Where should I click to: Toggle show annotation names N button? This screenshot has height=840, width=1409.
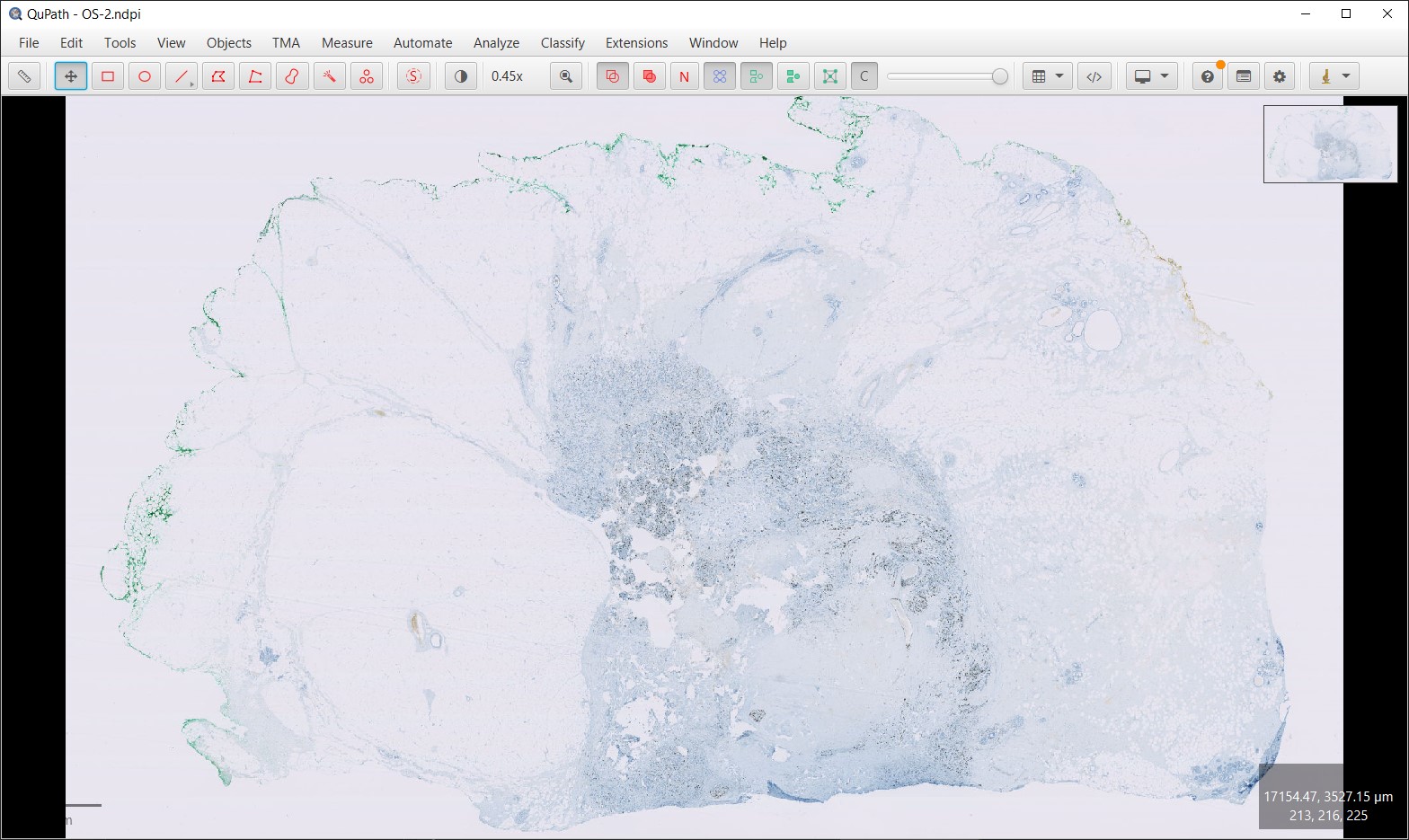point(684,76)
